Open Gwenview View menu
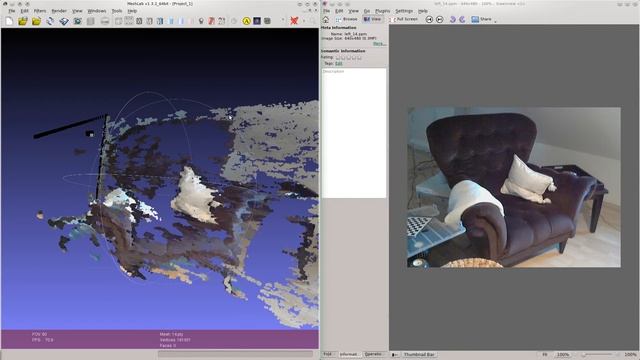Screen dimensions: 640x360 (x=353, y=11)
